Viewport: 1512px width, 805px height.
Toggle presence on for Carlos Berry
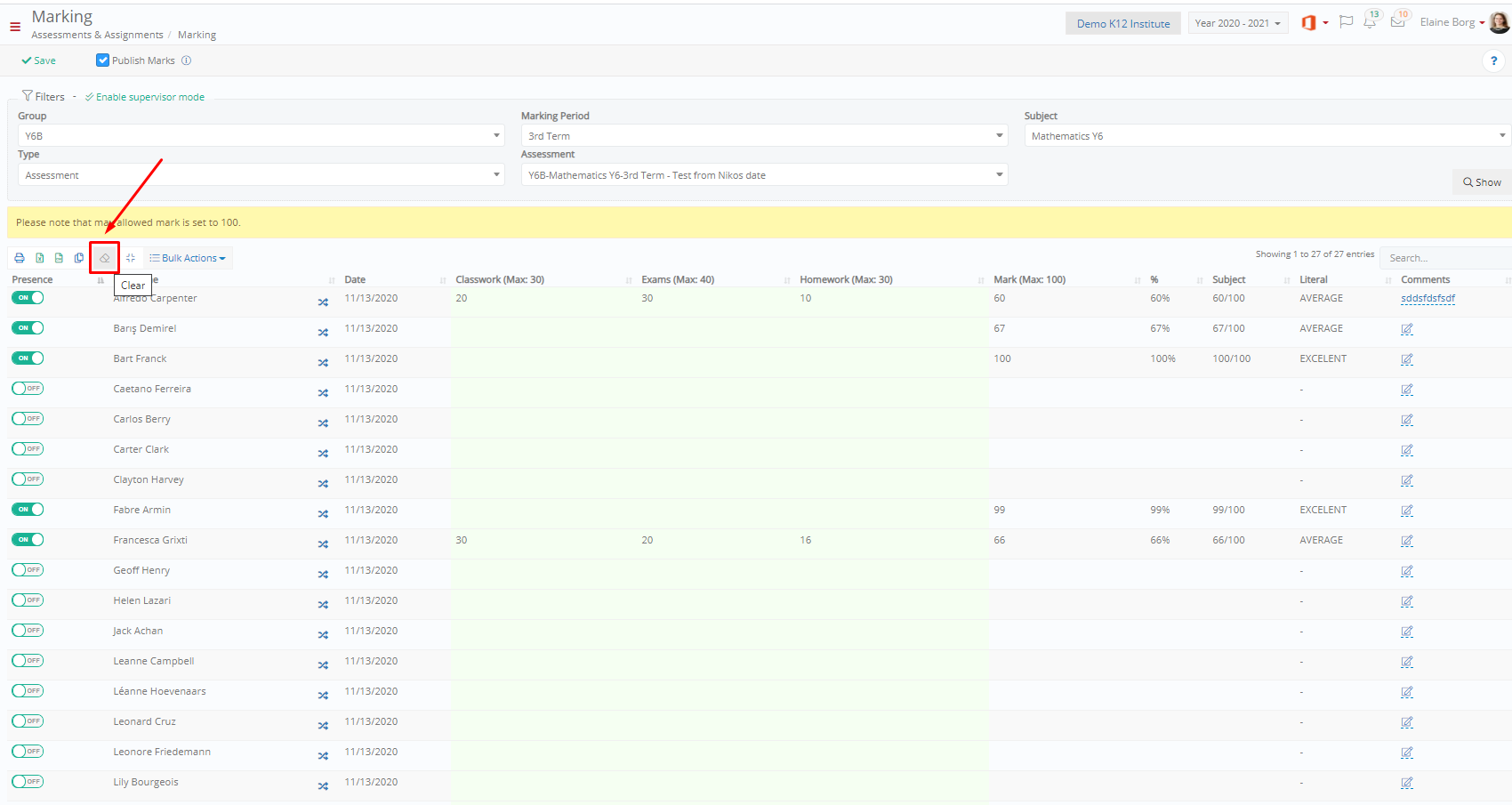[28, 419]
